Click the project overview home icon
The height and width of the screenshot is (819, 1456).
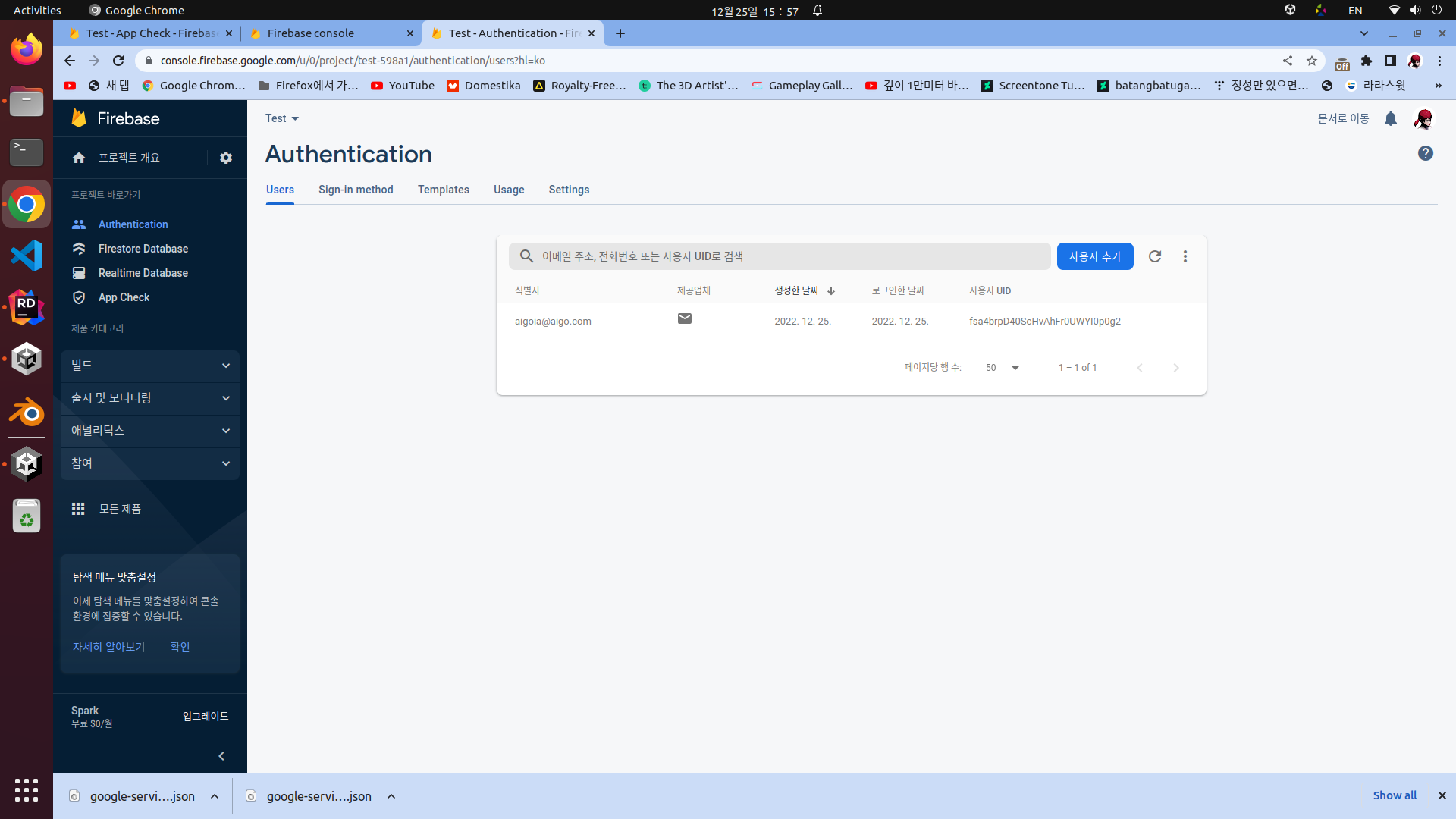[x=79, y=158]
